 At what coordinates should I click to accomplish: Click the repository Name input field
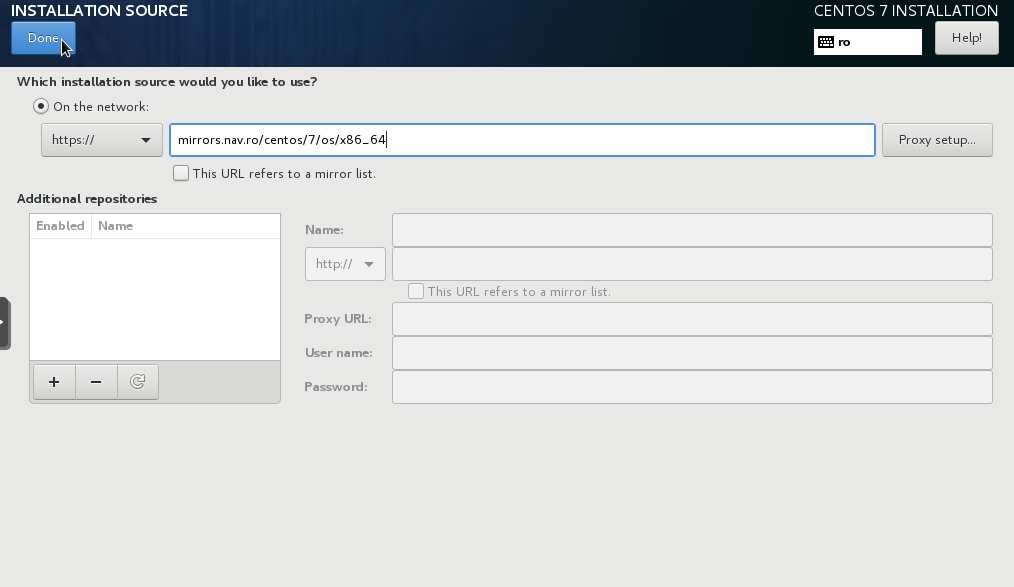coord(692,230)
